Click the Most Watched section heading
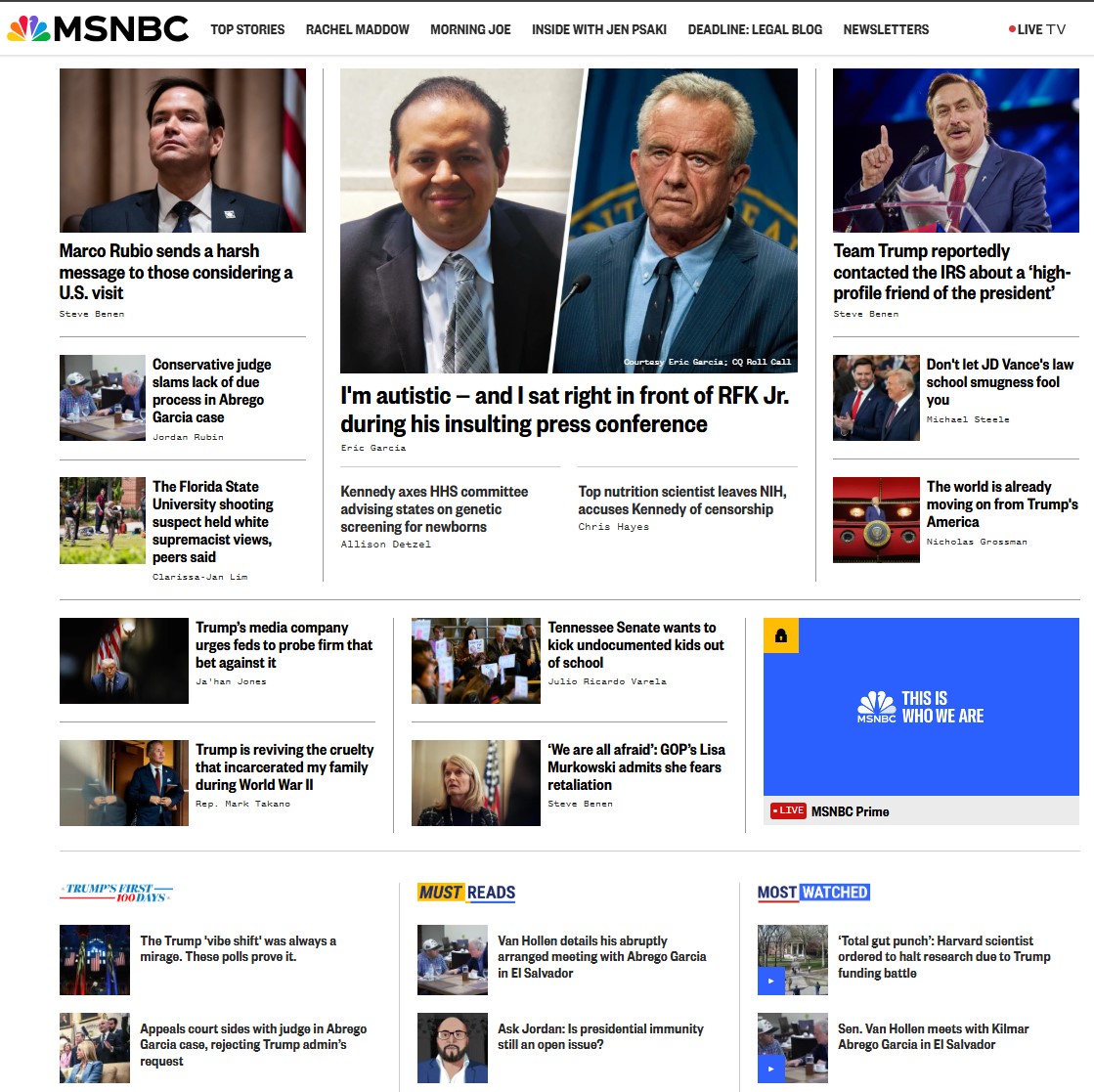The width and height of the screenshot is (1094, 1092). pos(813,893)
